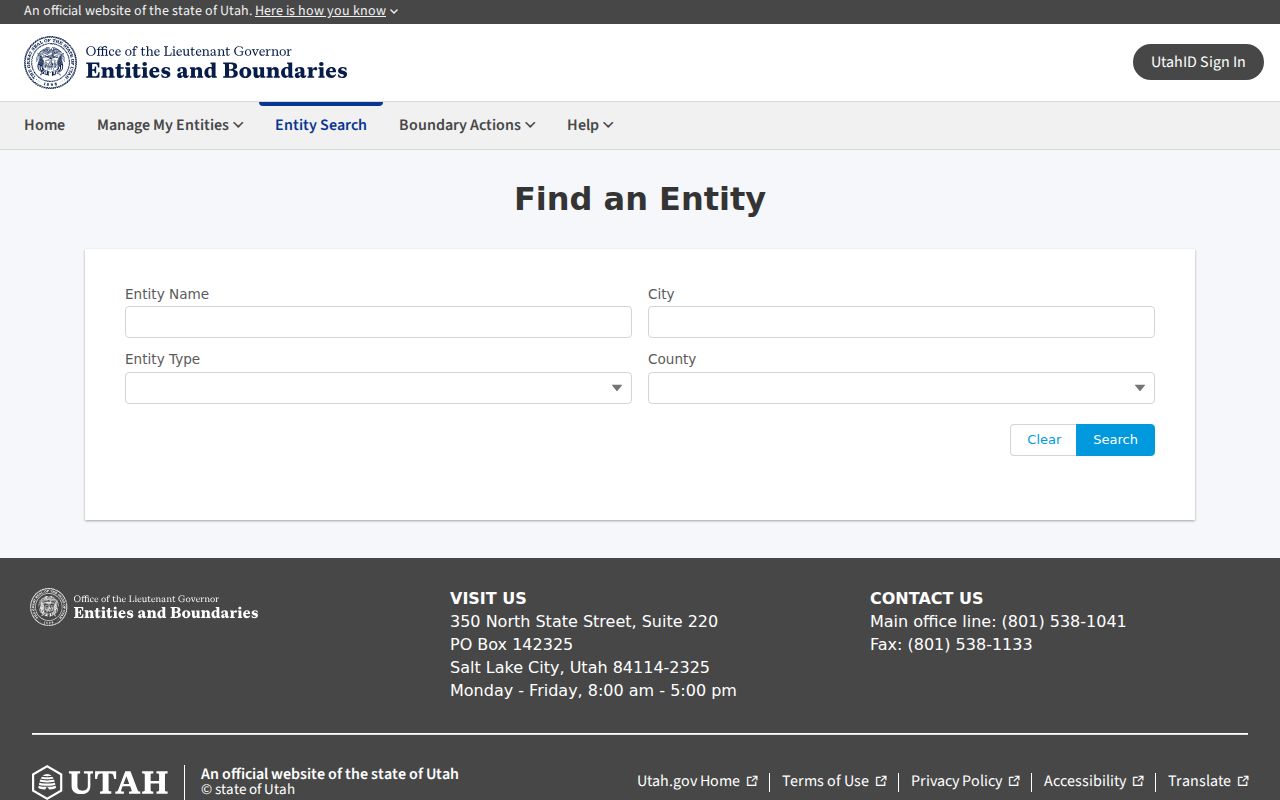Click the UtahID Sign In button
Image resolution: width=1280 pixels, height=800 pixels.
(1198, 62)
